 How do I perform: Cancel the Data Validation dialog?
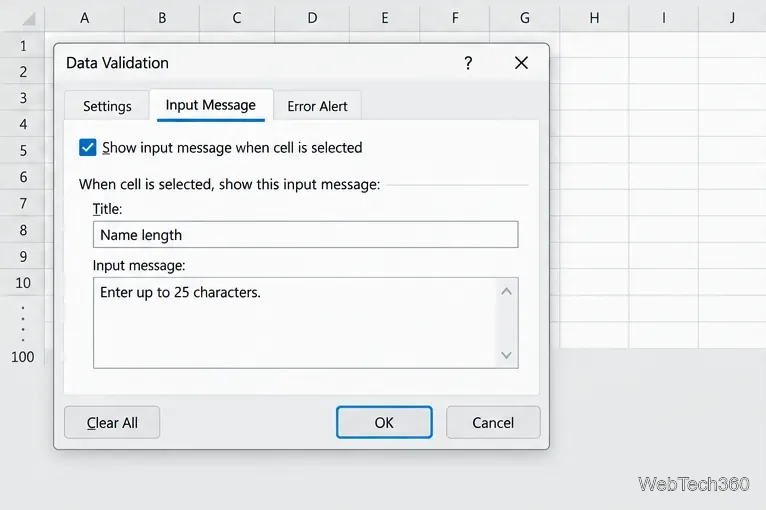pos(493,422)
